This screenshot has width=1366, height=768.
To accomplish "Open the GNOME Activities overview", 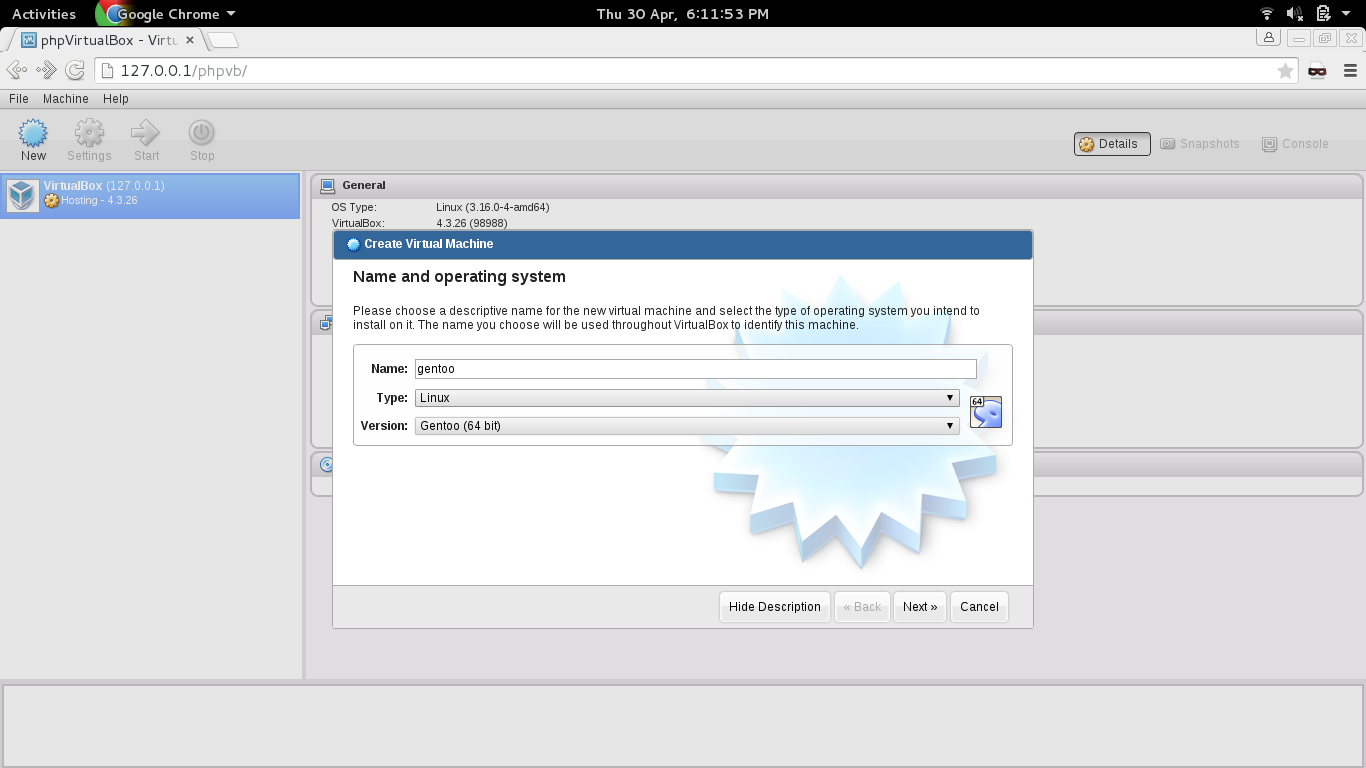I will [44, 14].
